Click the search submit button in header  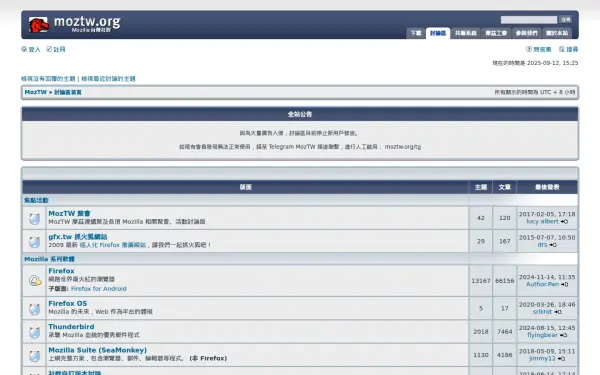click(x=566, y=20)
